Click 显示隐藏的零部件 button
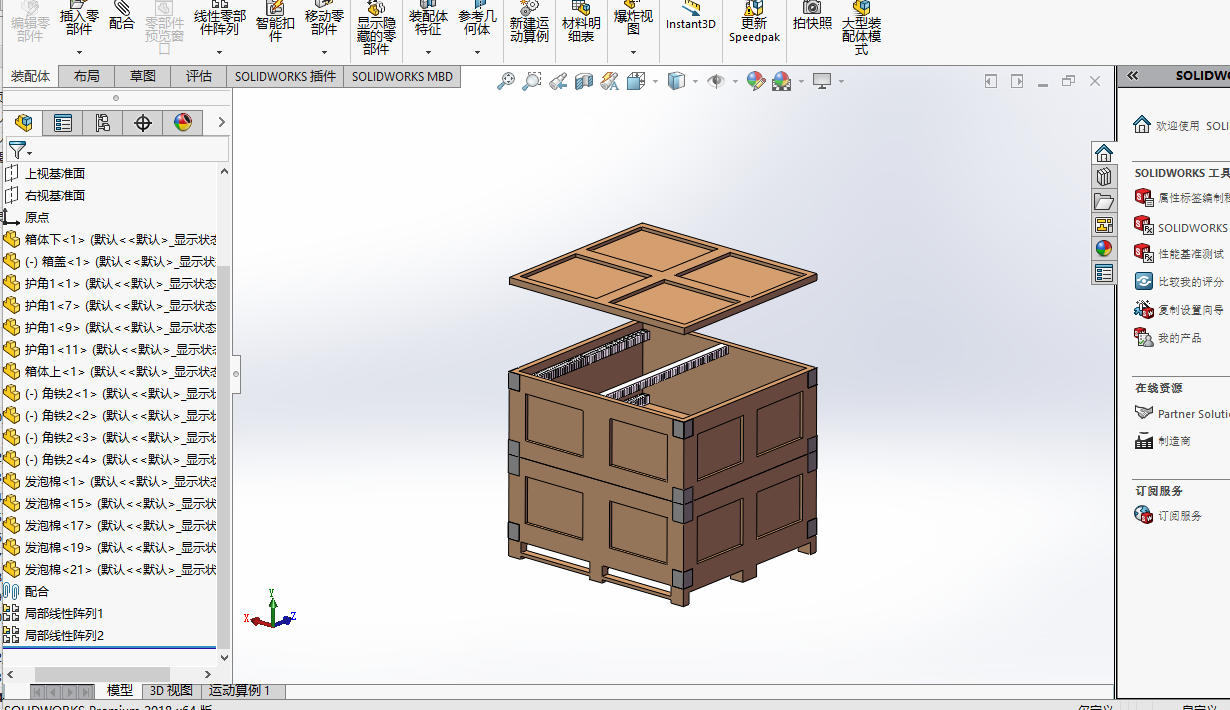 click(x=376, y=27)
